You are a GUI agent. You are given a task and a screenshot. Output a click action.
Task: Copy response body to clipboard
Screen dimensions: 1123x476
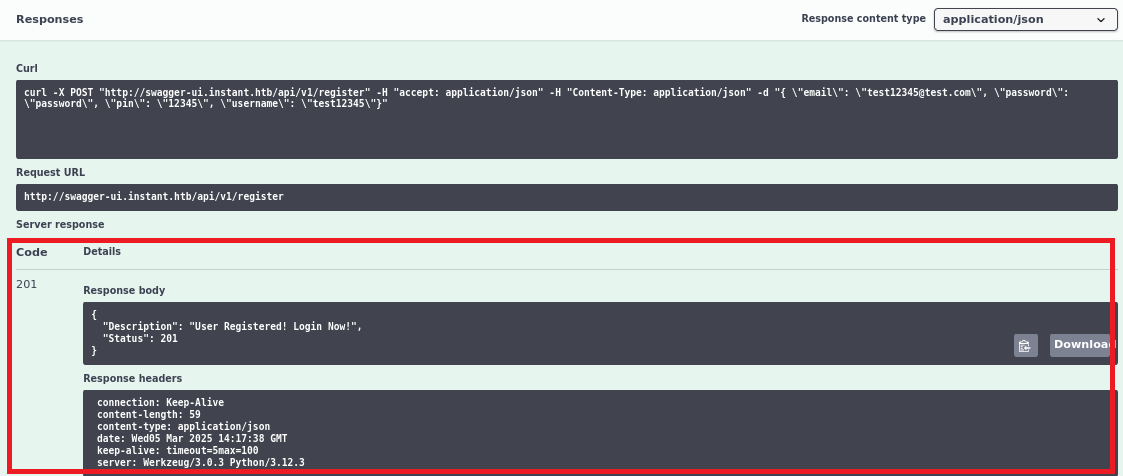pyautogui.click(x=1024, y=346)
